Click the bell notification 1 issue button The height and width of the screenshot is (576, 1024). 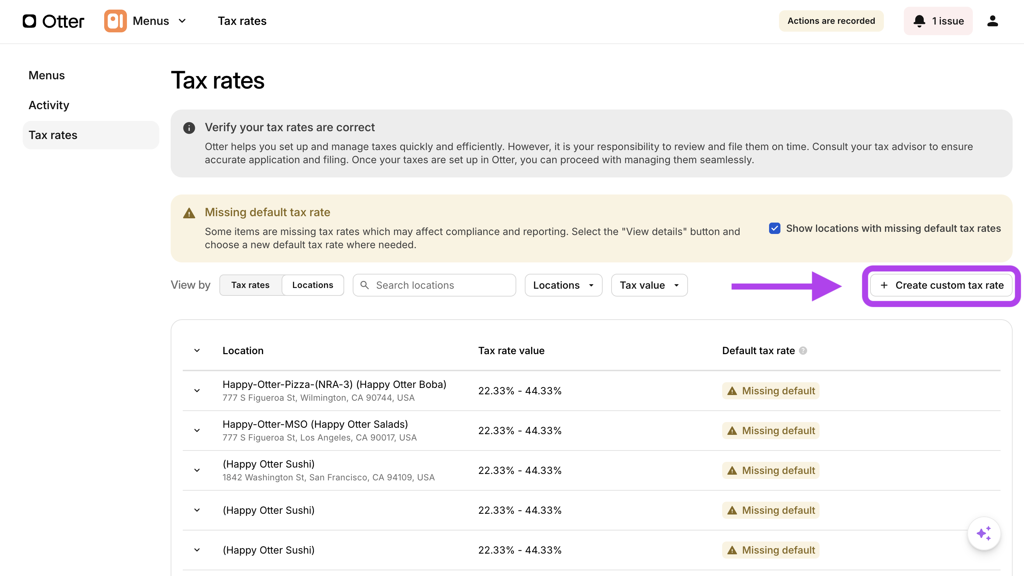click(x=937, y=21)
